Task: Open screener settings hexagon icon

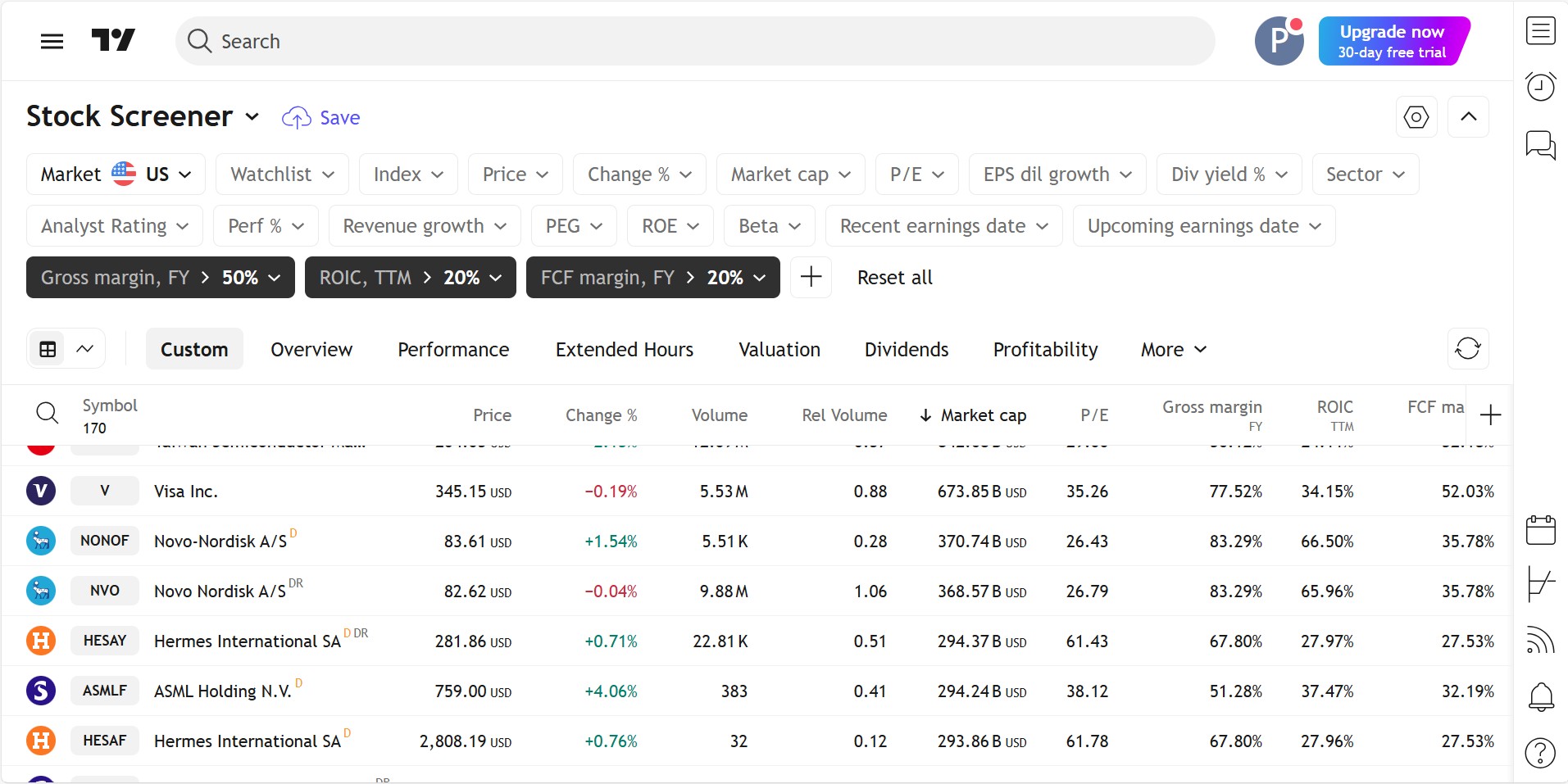Action: click(1416, 117)
